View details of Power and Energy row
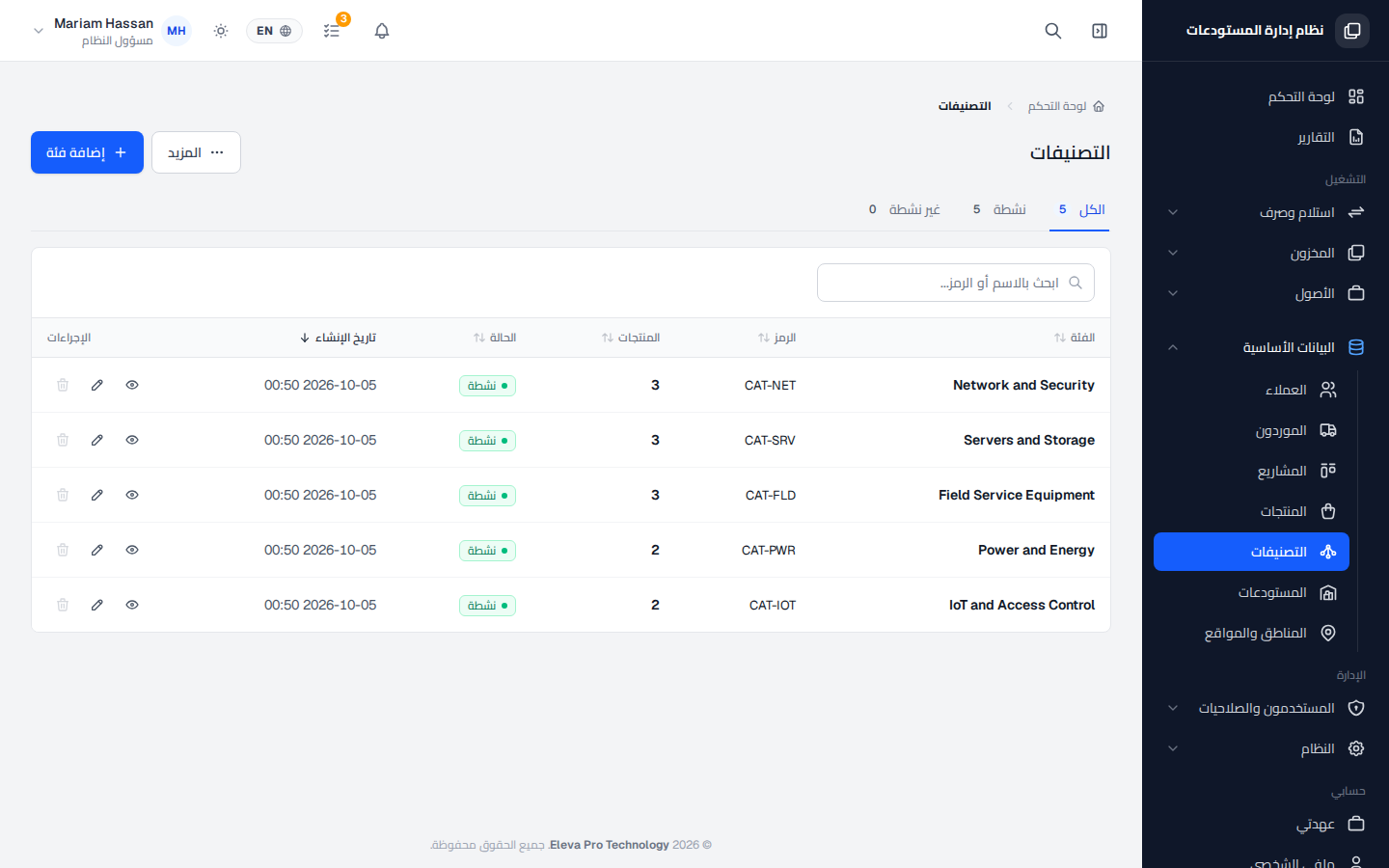 (x=132, y=550)
